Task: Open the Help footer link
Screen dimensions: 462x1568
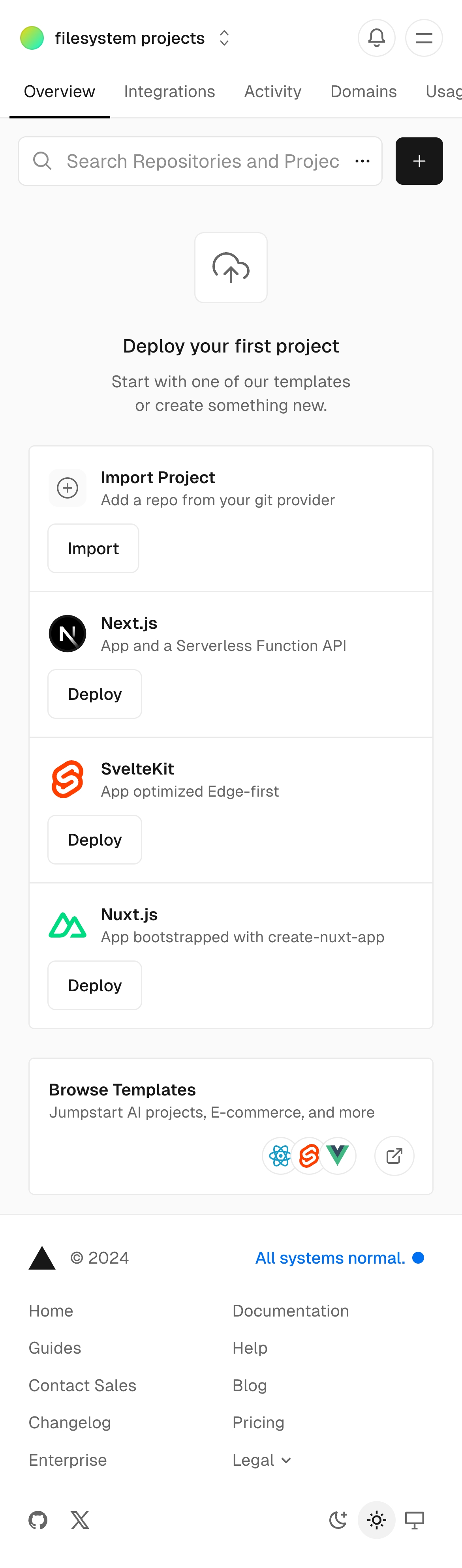Action: click(250, 1348)
